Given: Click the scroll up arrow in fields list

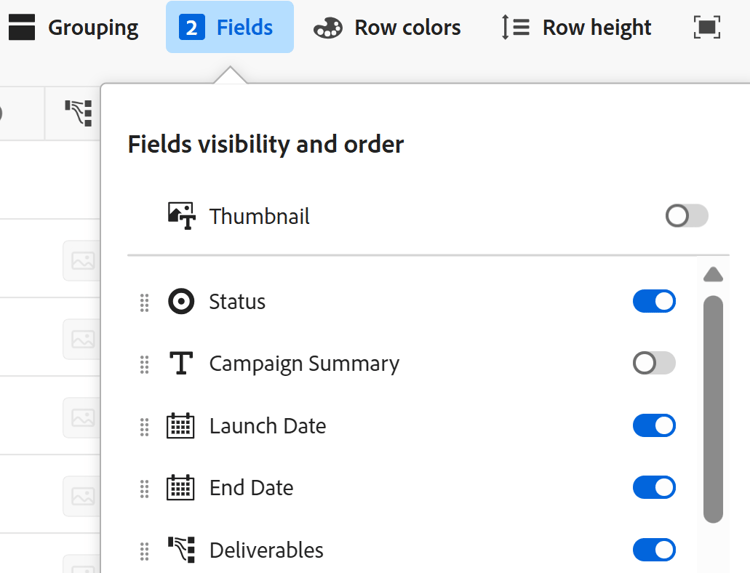Looking at the screenshot, I should [713, 274].
